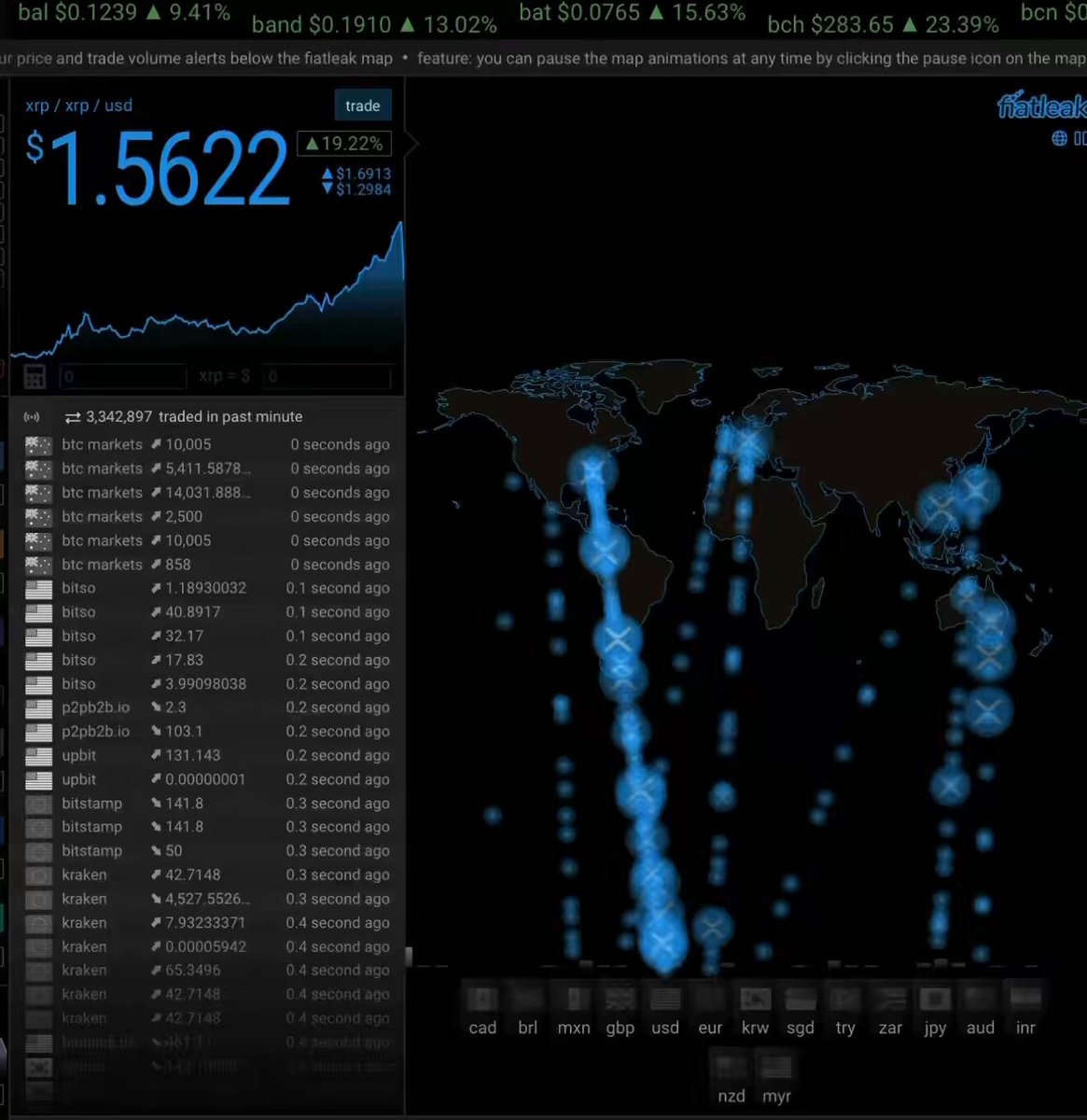The image size is (1087, 1120).
Task: Open the bat $0.0765 ticker entry
Action: tap(633, 13)
